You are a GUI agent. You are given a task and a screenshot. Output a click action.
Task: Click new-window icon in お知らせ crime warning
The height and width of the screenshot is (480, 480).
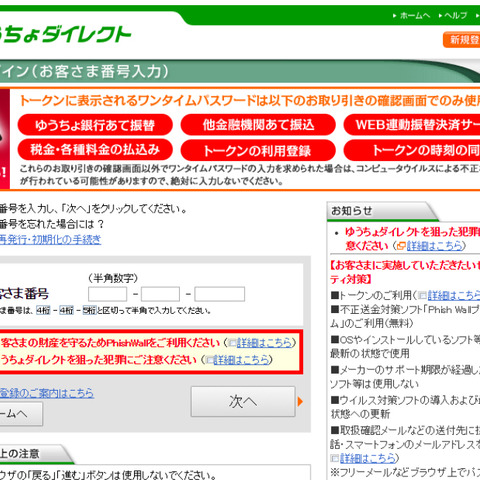pyautogui.click(x=402, y=246)
